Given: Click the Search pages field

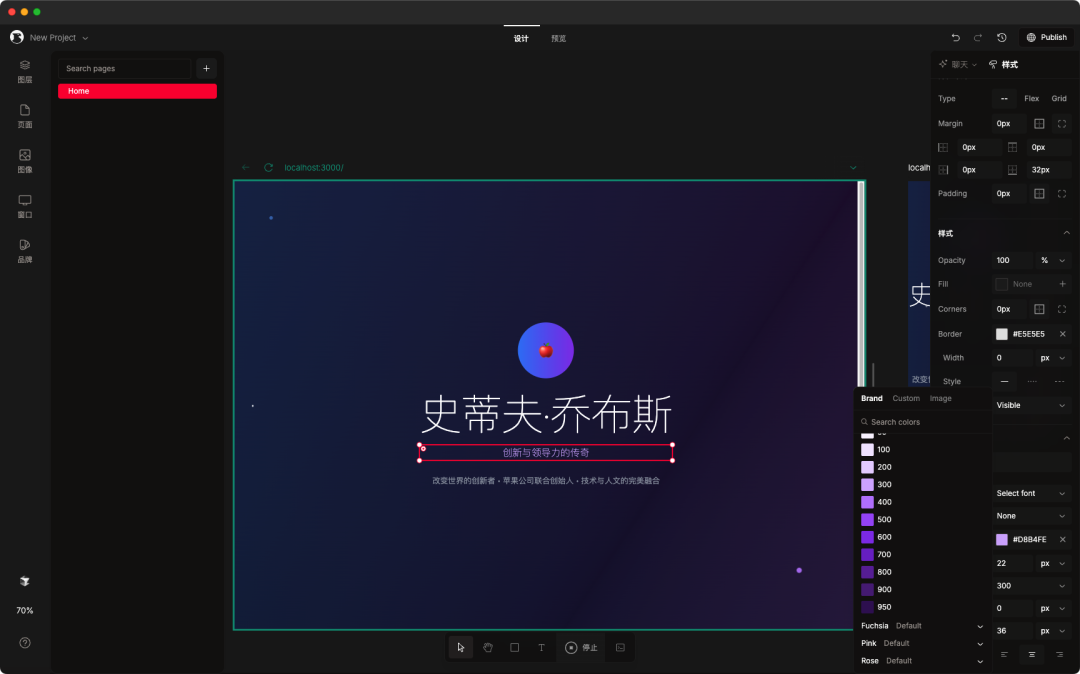Looking at the screenshot, I should point(124,68).
